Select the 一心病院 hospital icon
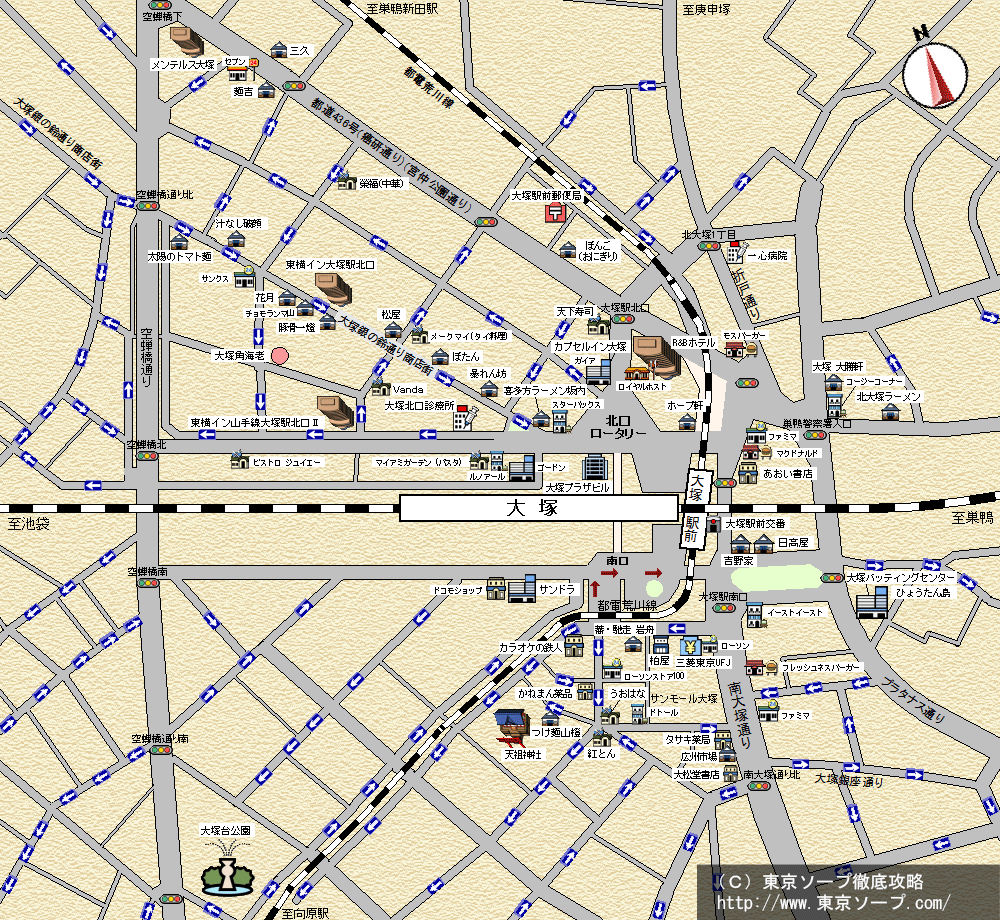This screenshot has width=1000, height=920. coord(735,252)
